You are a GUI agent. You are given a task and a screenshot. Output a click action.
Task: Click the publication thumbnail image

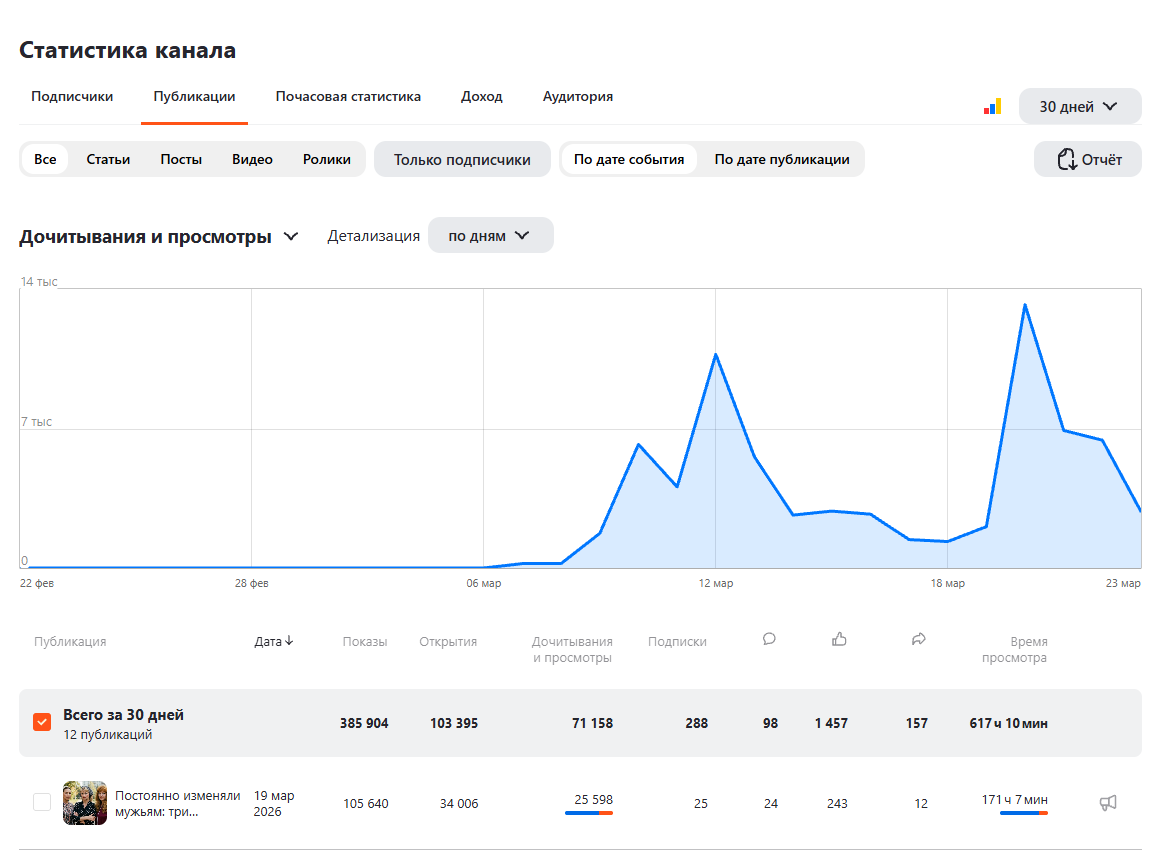click(x=85, y=802)
